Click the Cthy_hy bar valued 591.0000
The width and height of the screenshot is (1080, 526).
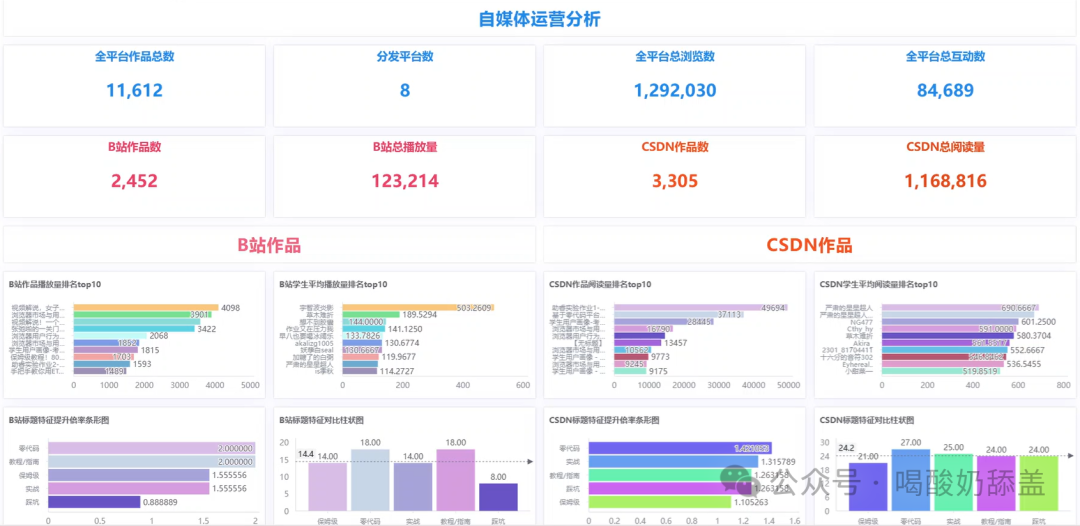click(949, 329)
